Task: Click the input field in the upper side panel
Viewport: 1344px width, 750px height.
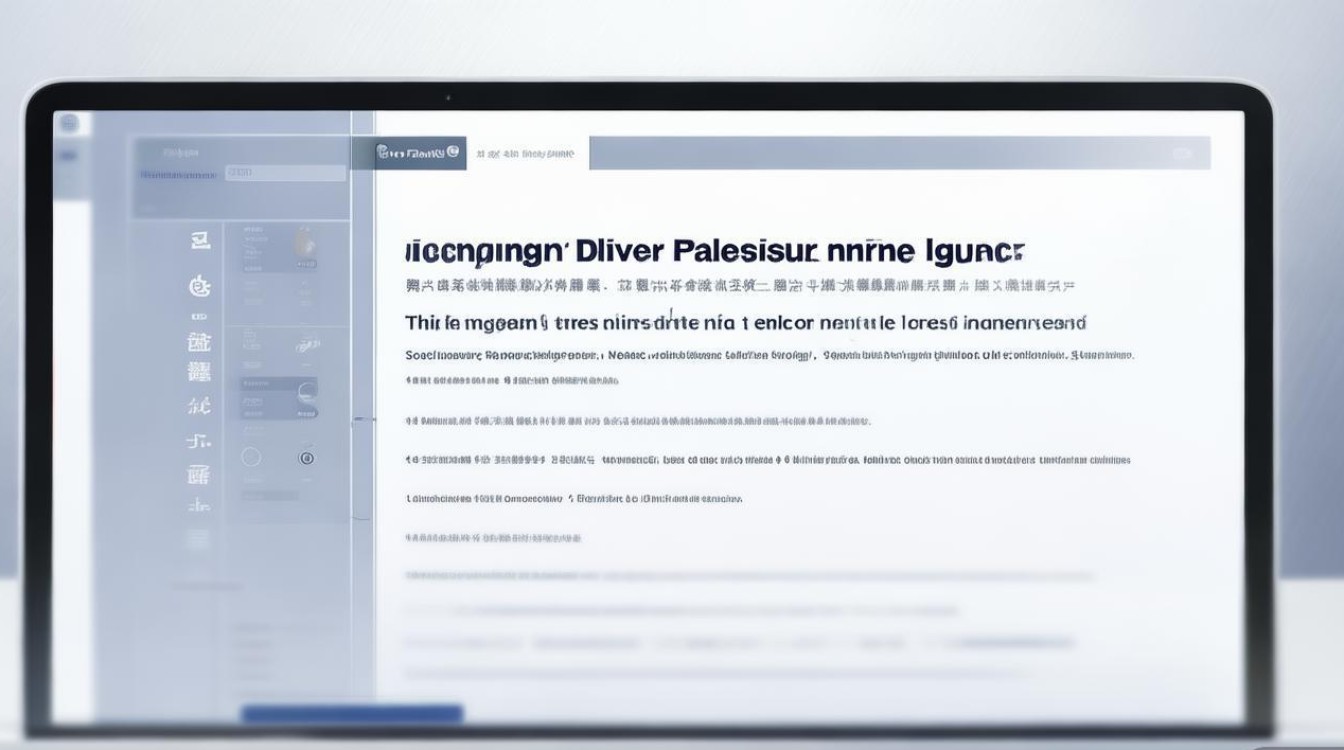Action: (285, 173)
